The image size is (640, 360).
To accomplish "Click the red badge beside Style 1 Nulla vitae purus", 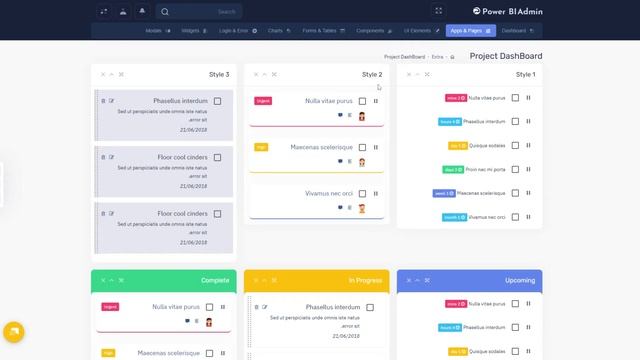I will pyautogui.click(x=456, y=98).
